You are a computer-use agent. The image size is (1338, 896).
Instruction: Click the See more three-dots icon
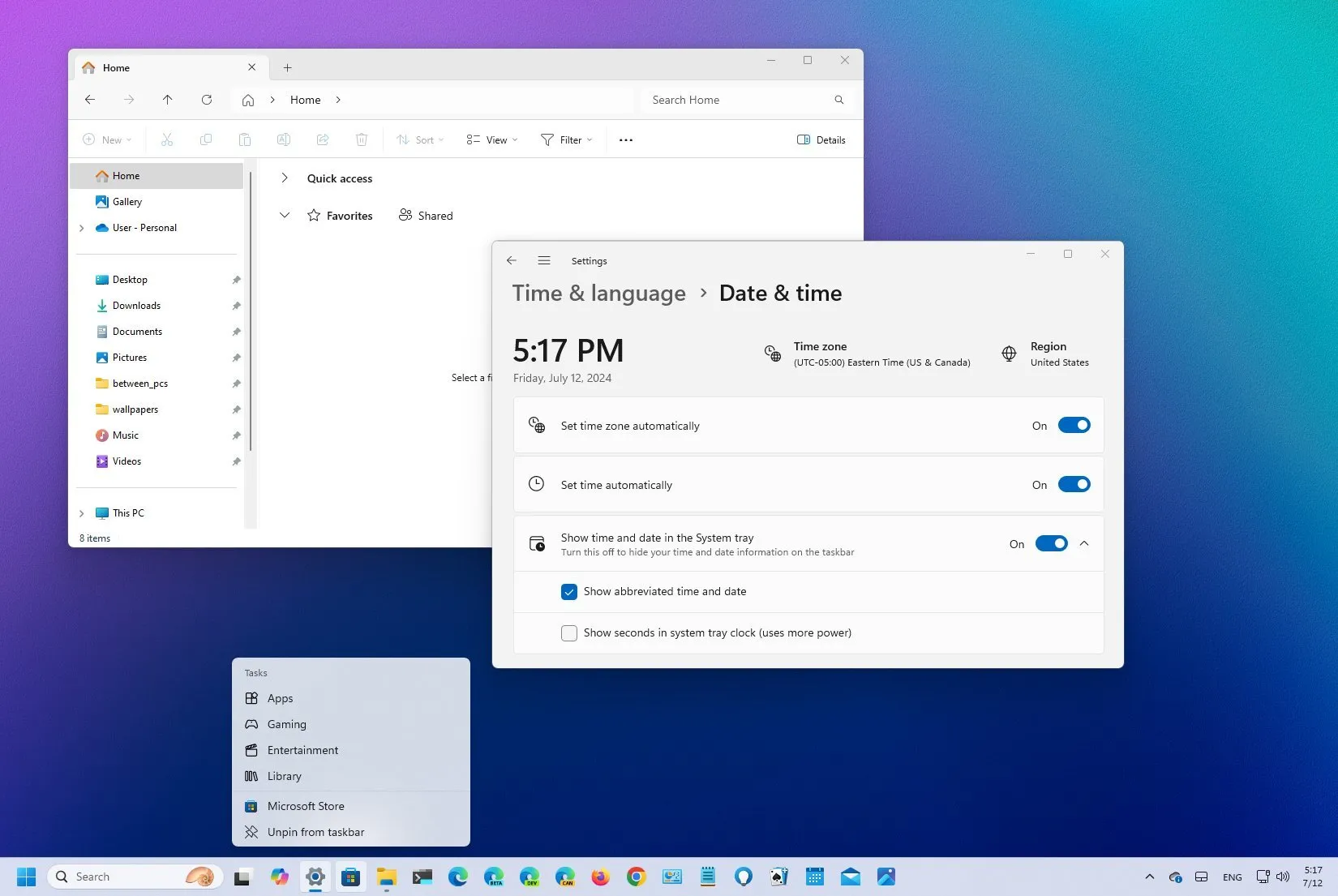[x=625, y=140]
